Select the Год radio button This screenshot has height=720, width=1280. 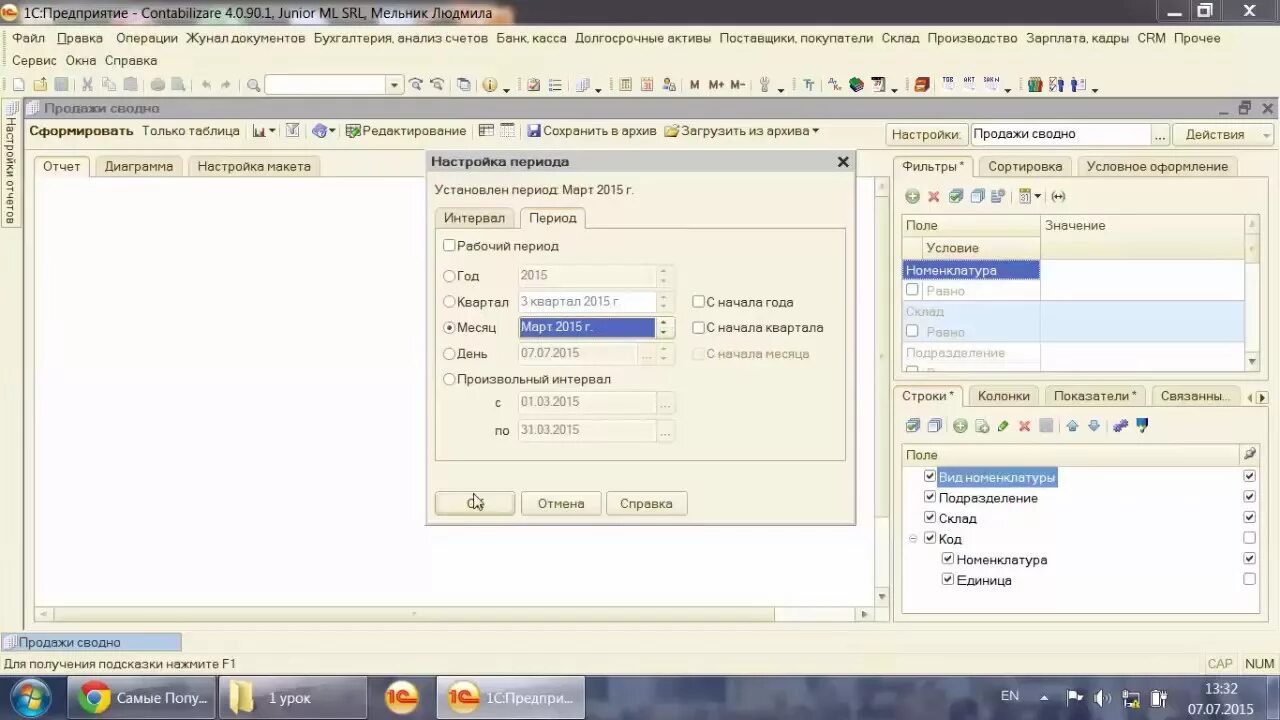click(449, 276)
